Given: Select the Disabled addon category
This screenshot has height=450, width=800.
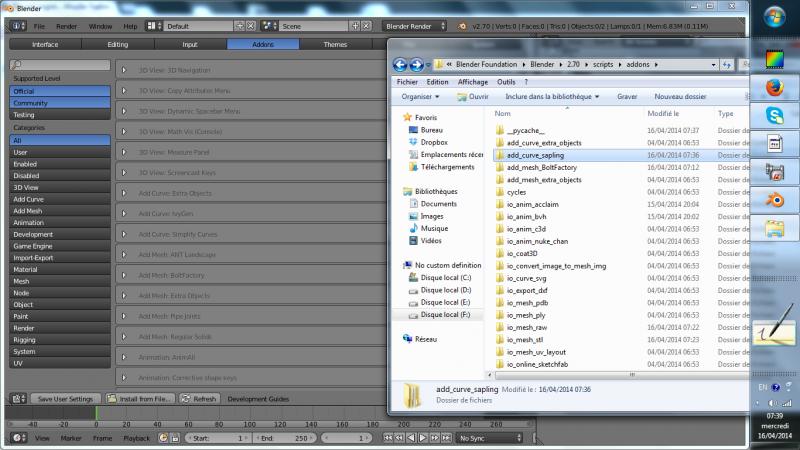Looking at the screenshot, I should (60, 176).
